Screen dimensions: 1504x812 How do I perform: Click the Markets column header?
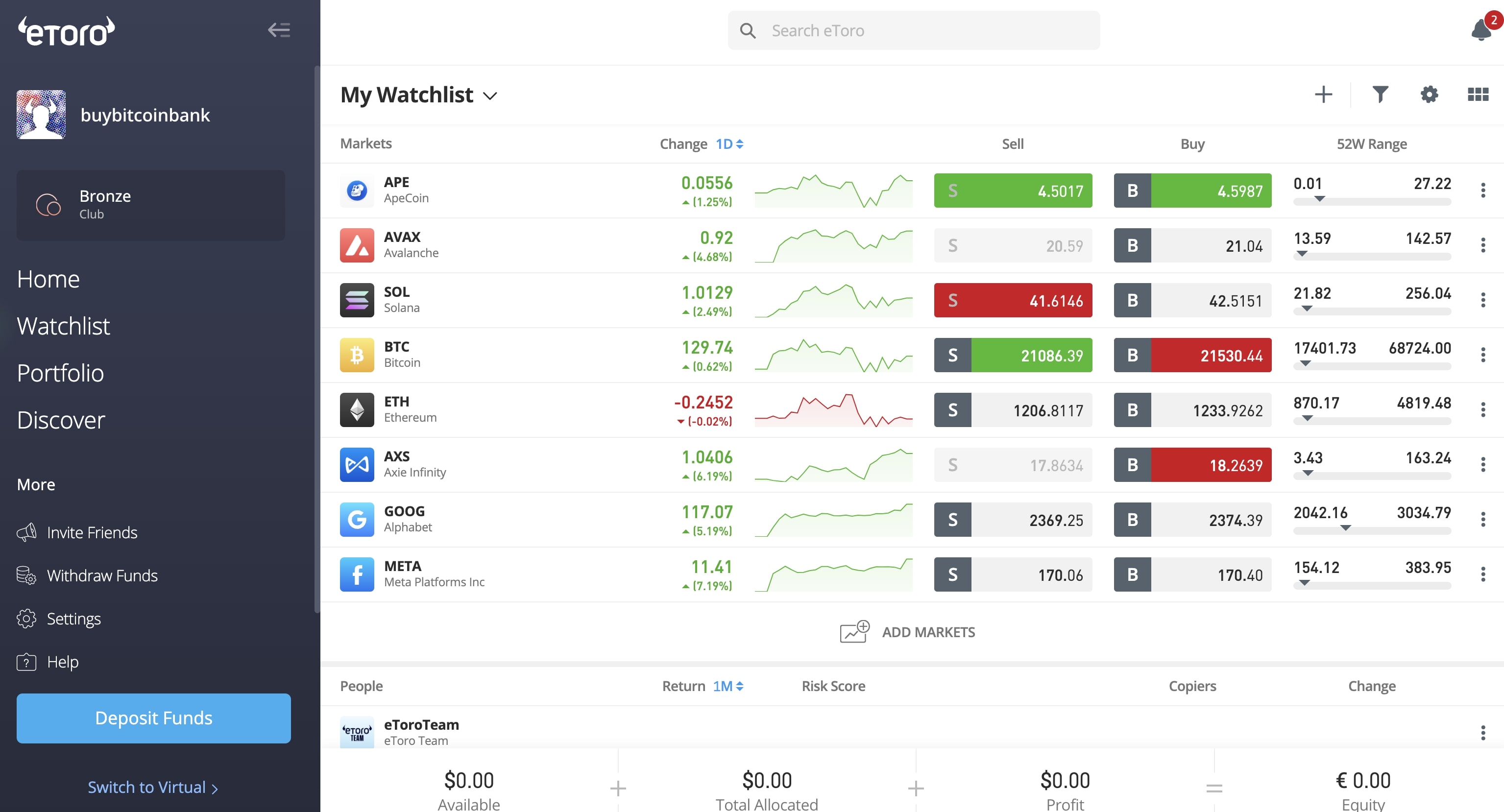366,143
